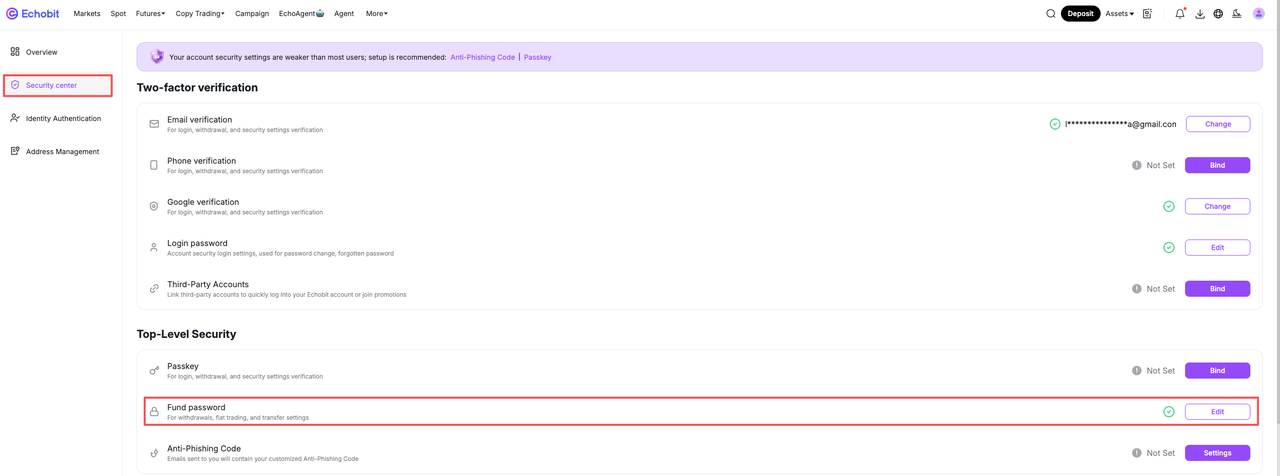Click the Email verification envelope icon

tap(154, 124)
